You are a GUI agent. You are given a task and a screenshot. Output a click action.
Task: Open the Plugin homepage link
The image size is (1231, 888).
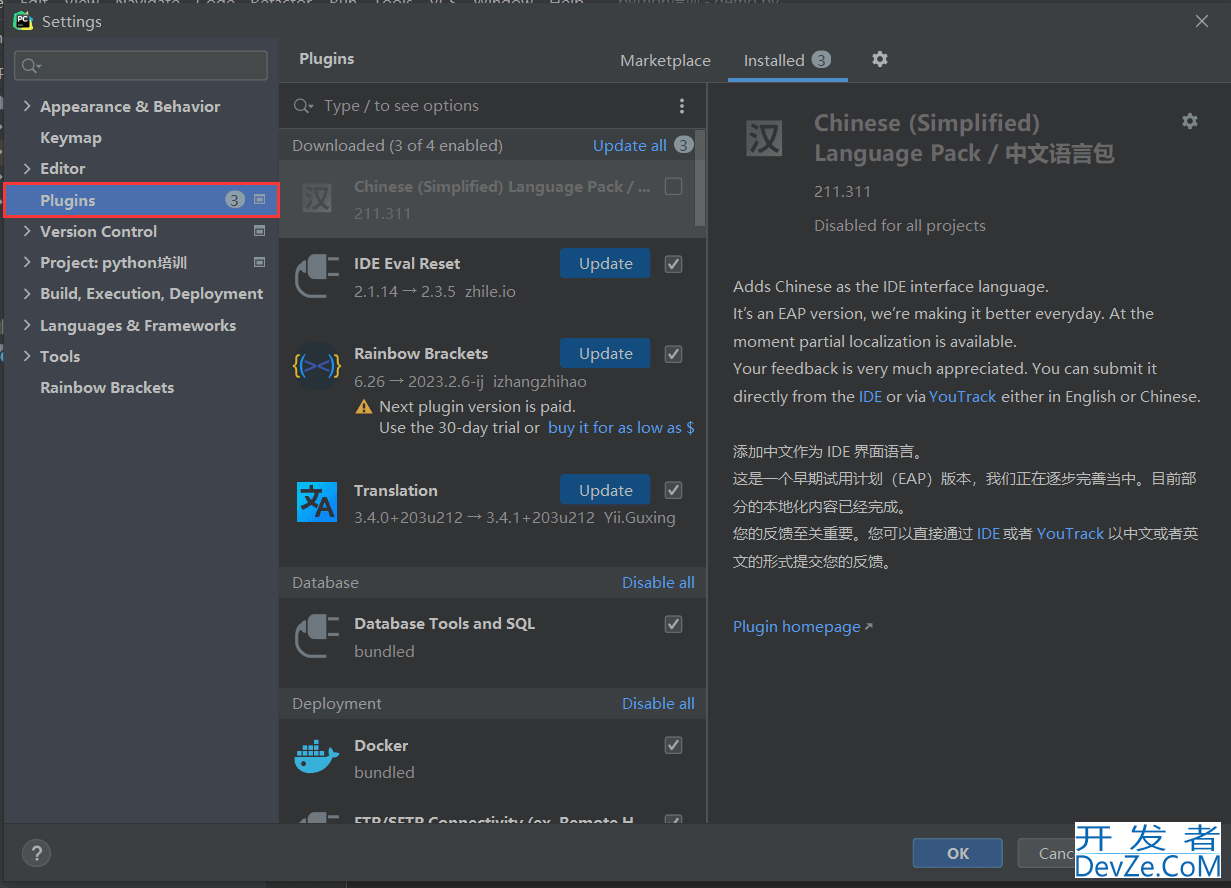click(x=803, y=627)
